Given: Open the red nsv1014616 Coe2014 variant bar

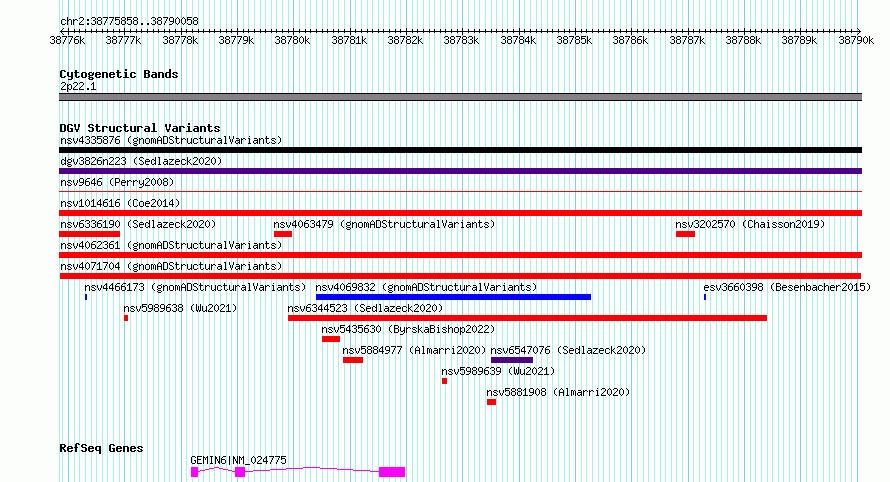Looking at the screenshot, I should [460, 213].
